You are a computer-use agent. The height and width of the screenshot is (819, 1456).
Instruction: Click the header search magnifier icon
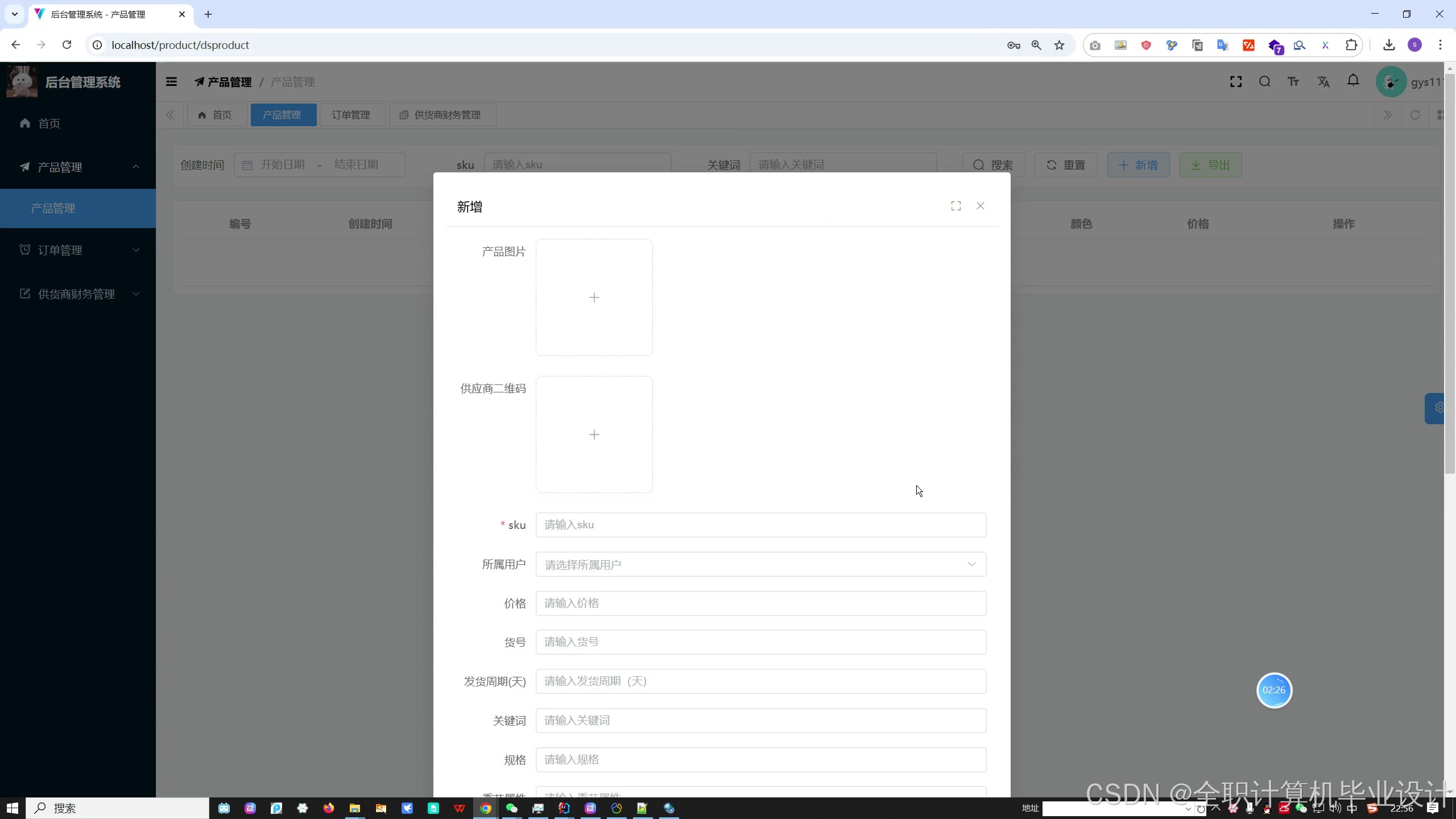(1264, 82)
